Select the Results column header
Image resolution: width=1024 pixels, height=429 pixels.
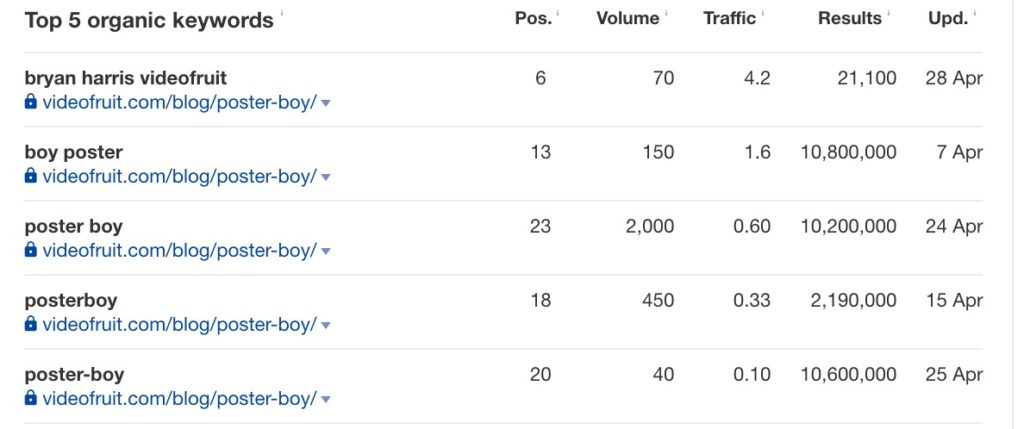pyautogui.click(x=850, y=19)
